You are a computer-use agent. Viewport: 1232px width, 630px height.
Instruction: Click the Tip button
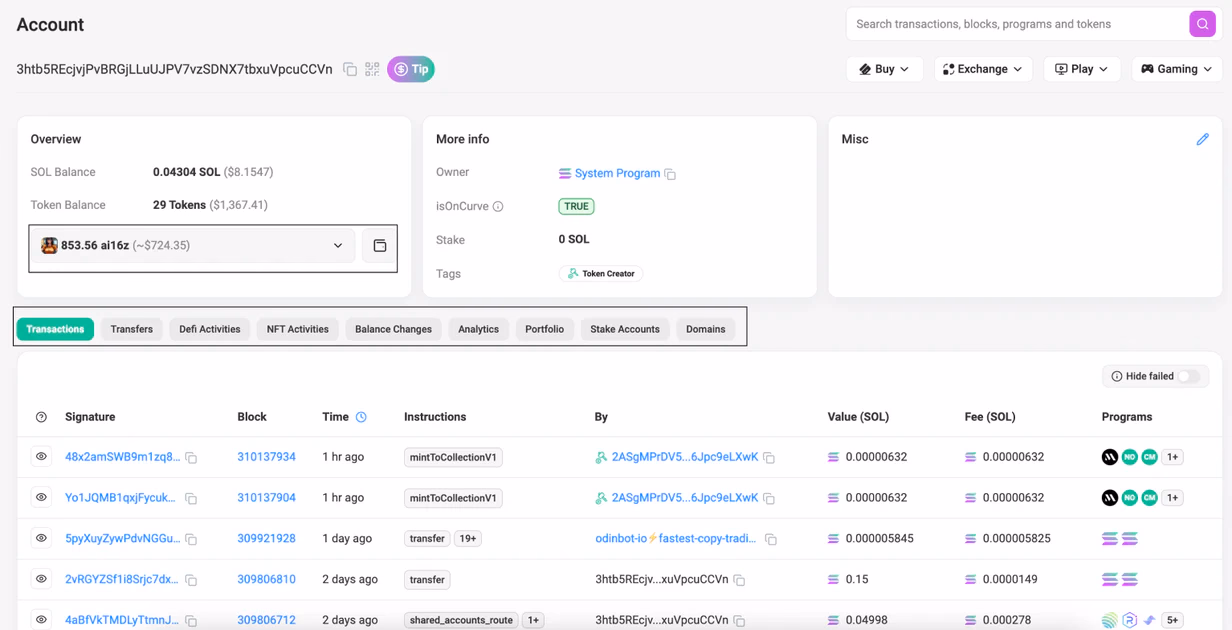click(x=411, y=69)
